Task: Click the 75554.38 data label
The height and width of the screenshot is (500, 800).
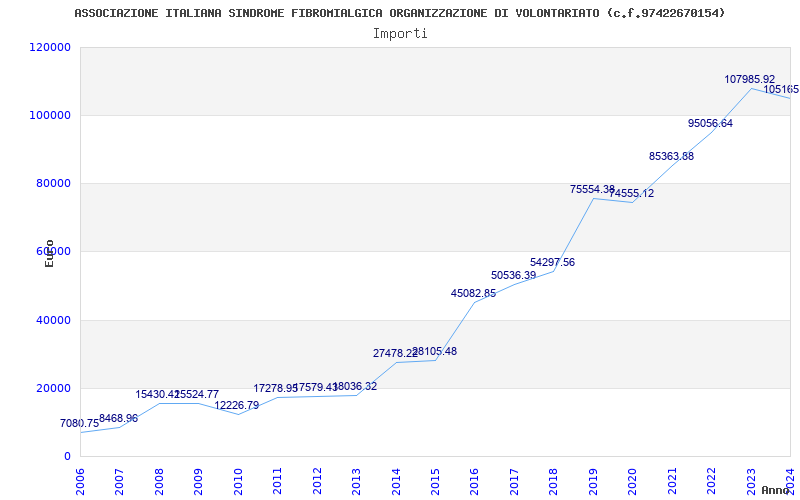Action: [592, 189]
